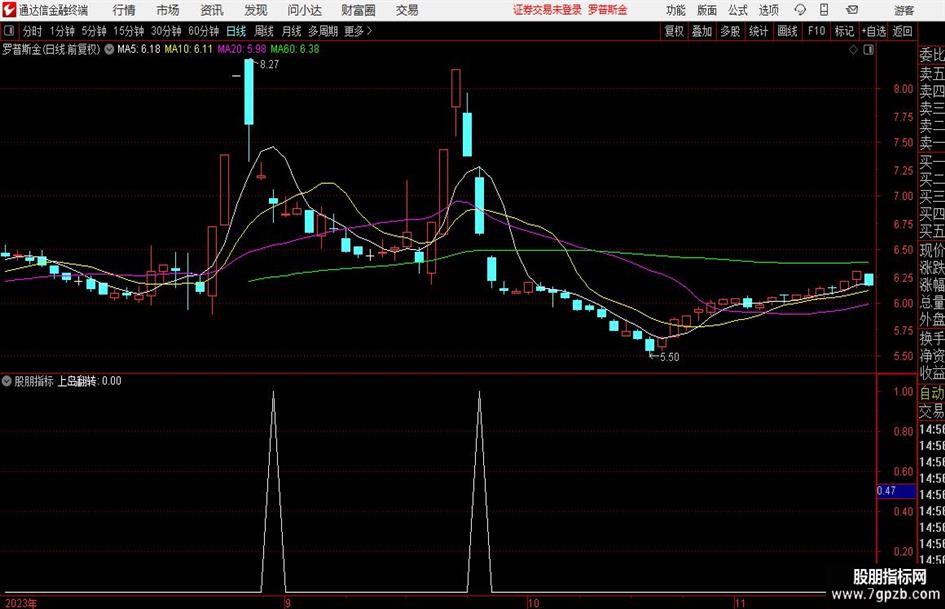Select the 日线 daily period

pyautogui.click(x=236, y=31)
